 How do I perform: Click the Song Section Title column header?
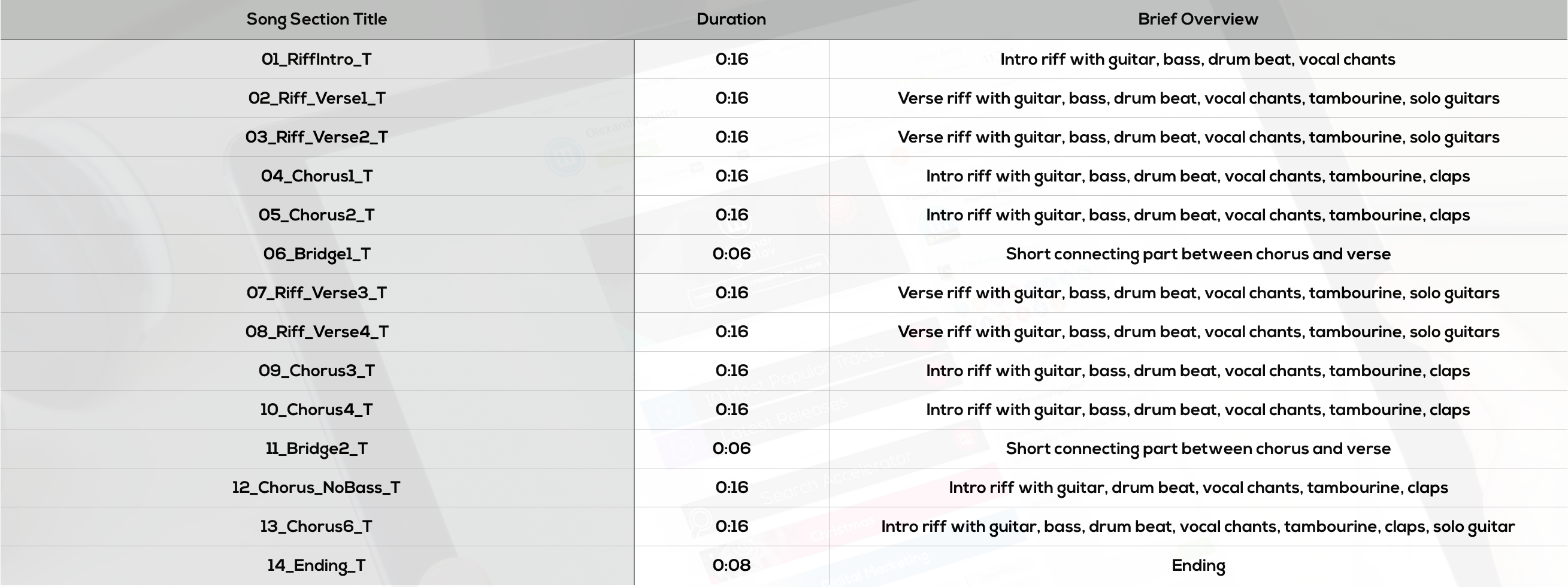tap(316, 20)
